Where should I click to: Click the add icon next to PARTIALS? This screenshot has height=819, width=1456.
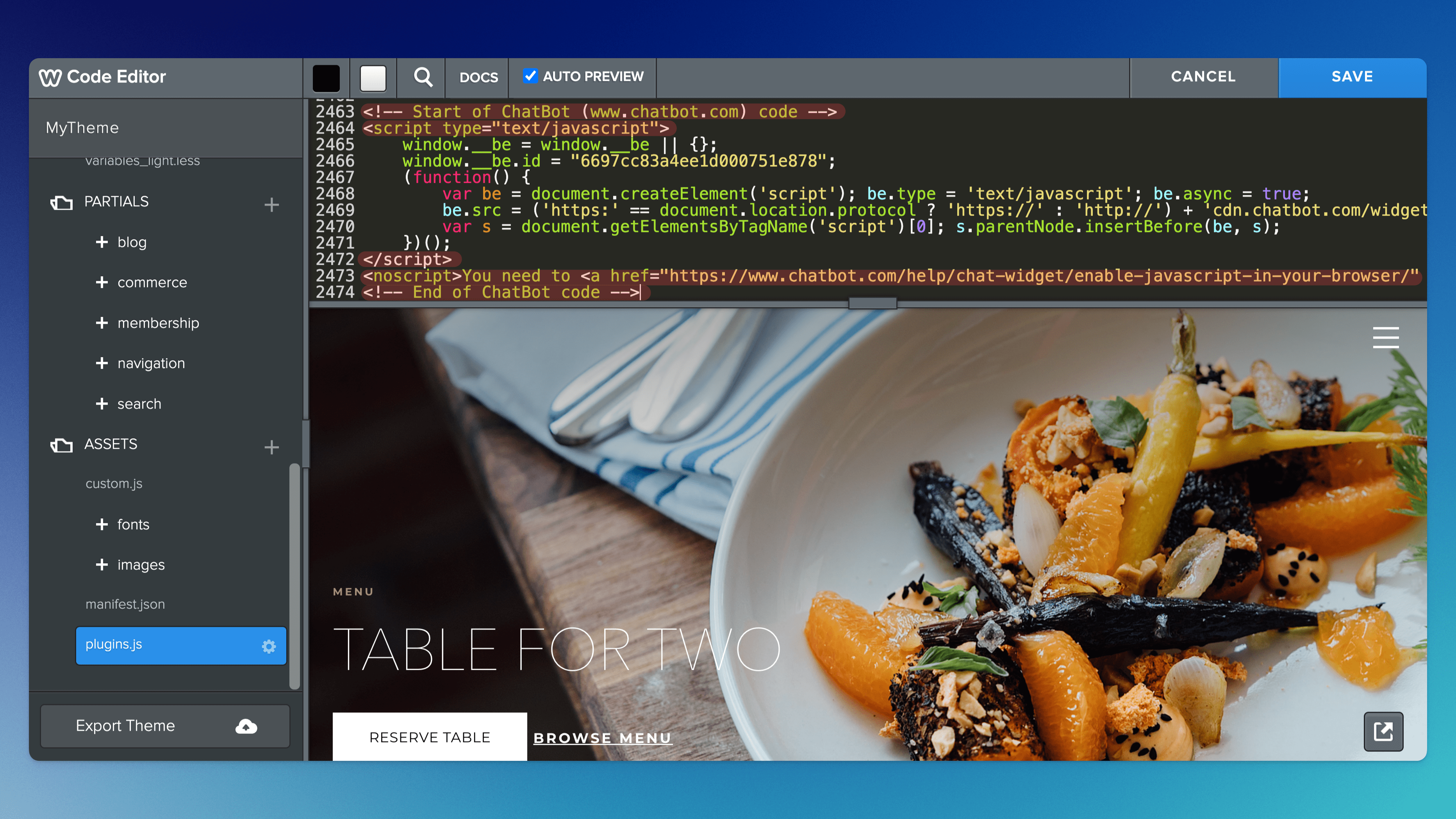tap(271, 204)
